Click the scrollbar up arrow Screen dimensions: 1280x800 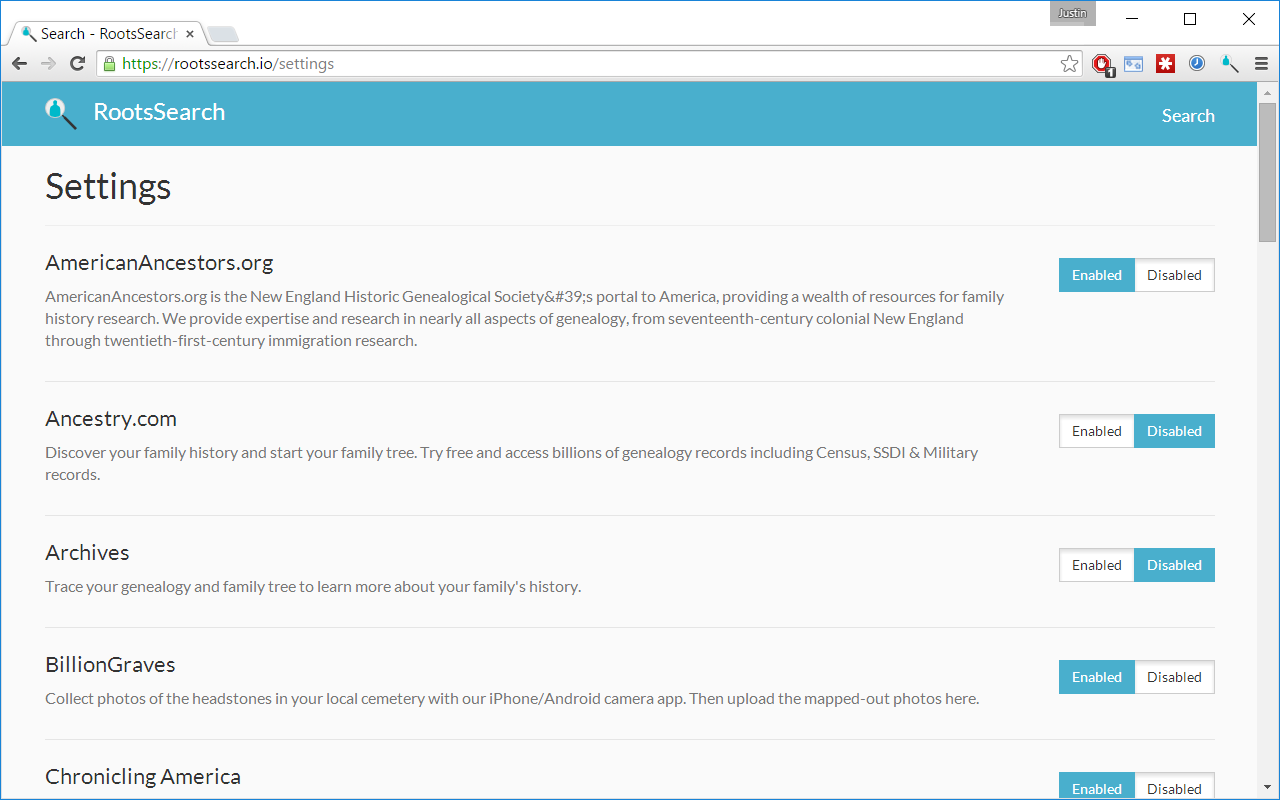1268,91
